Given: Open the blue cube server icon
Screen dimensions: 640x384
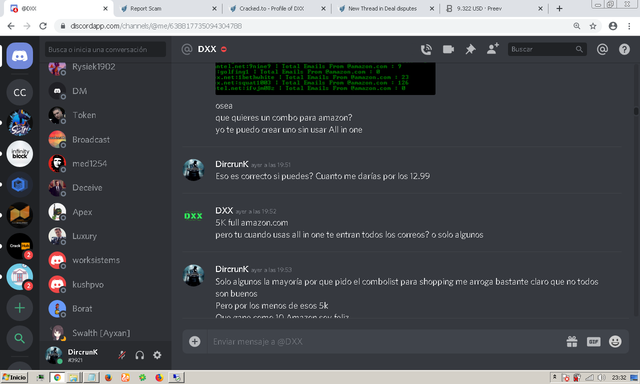Looking at the screenshot, I should pos(20,184).
